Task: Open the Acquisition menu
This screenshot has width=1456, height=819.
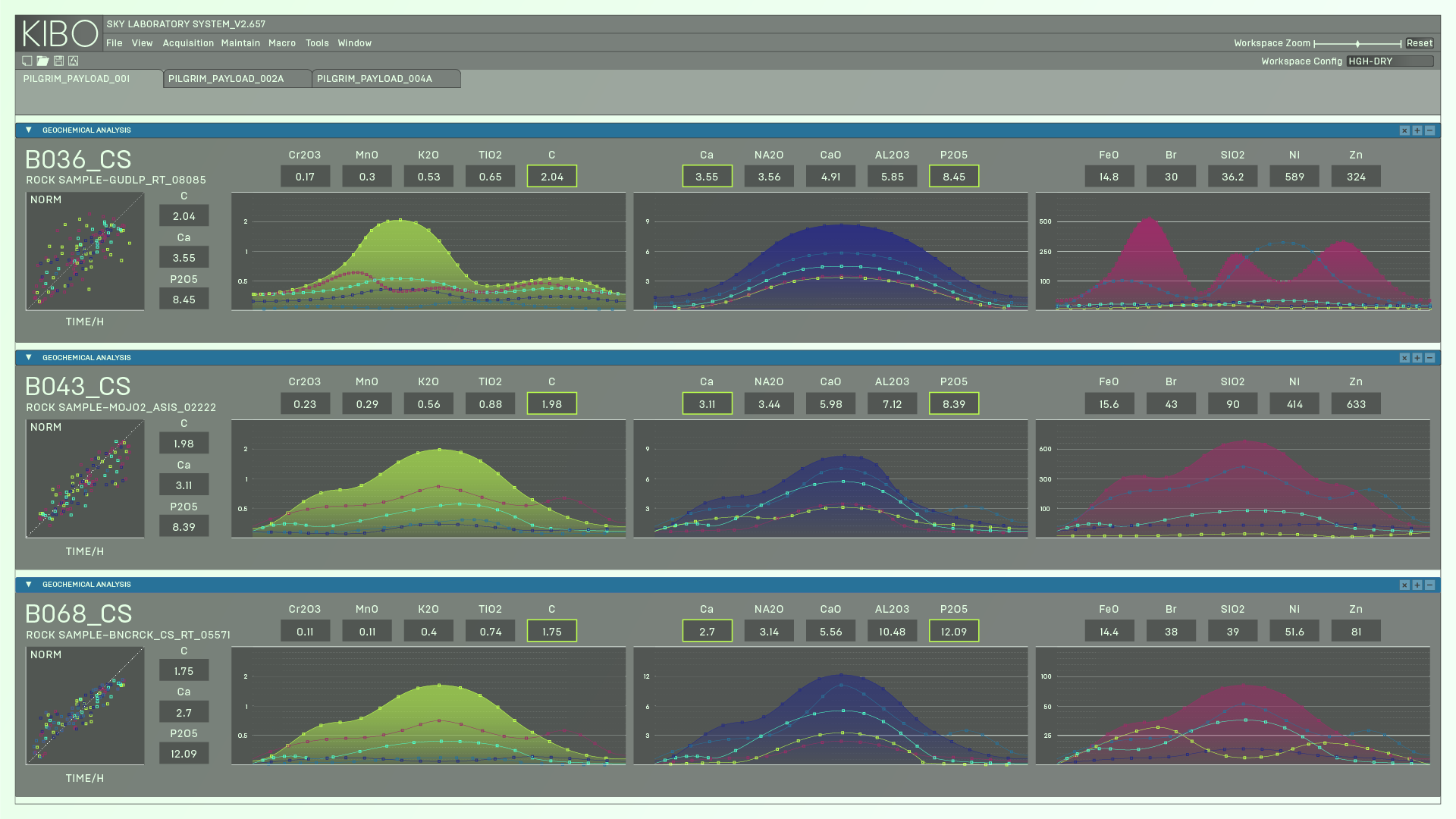Action: coord(188,43)
